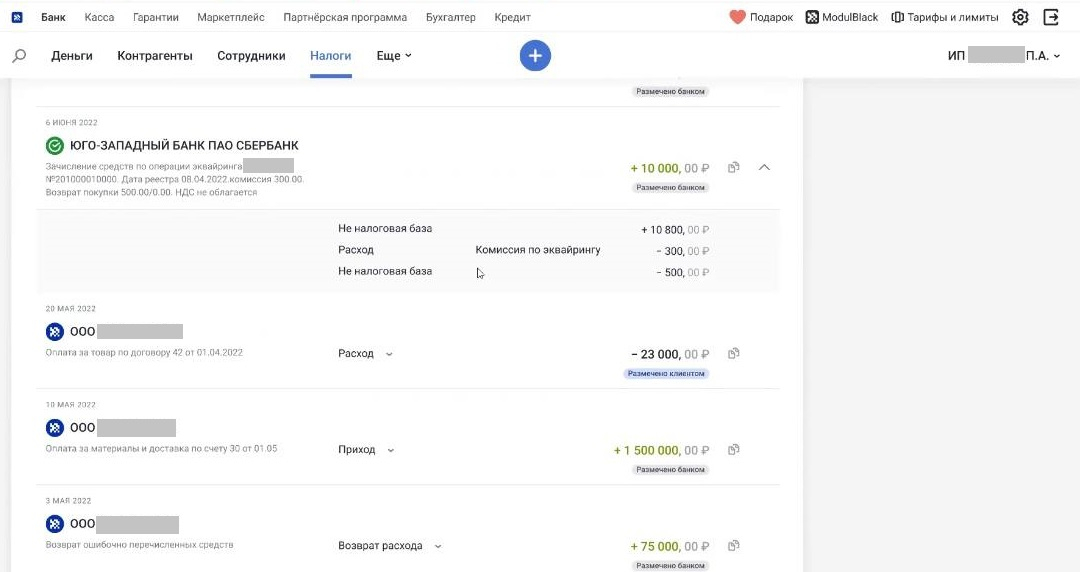The height and width of the screenshot is (572, 1080).
Task: Copy the +1 500 000 income entry
Action: click(734, 449)
